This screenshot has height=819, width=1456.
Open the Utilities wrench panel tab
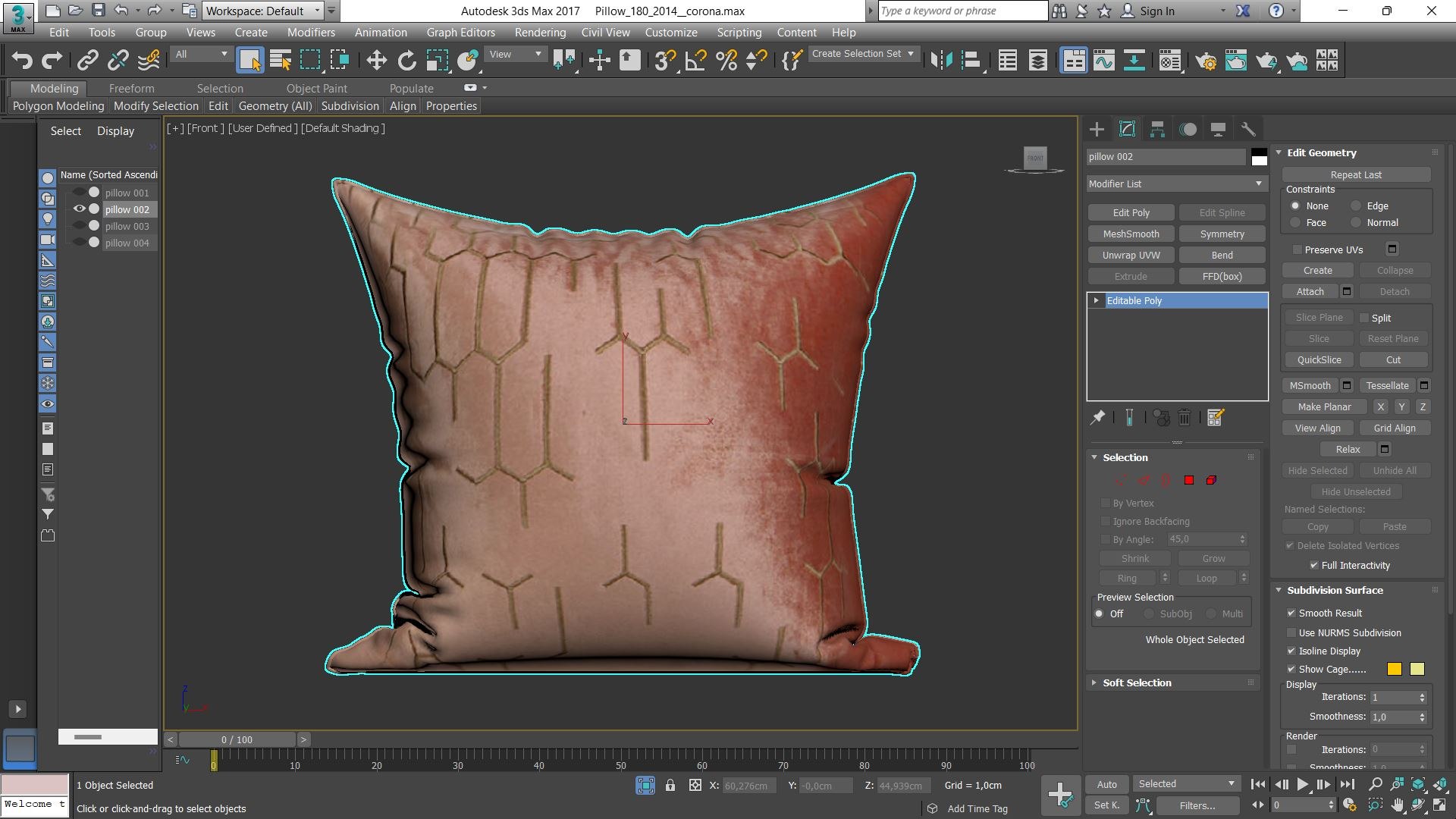coord(1248,129)
